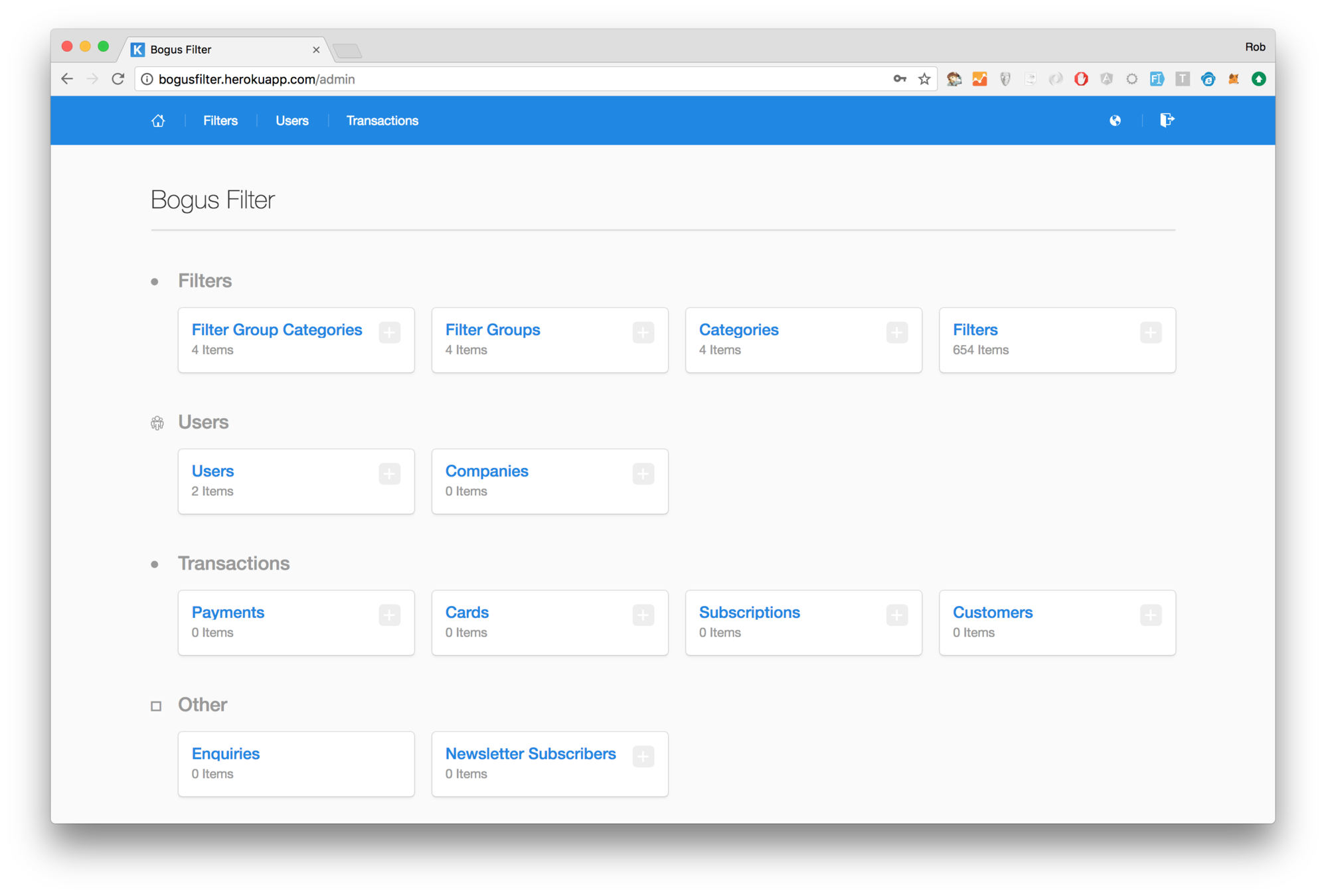Add a new Subscriptions item
Viewport: 1326px width, 896px height.
(896, 615)
